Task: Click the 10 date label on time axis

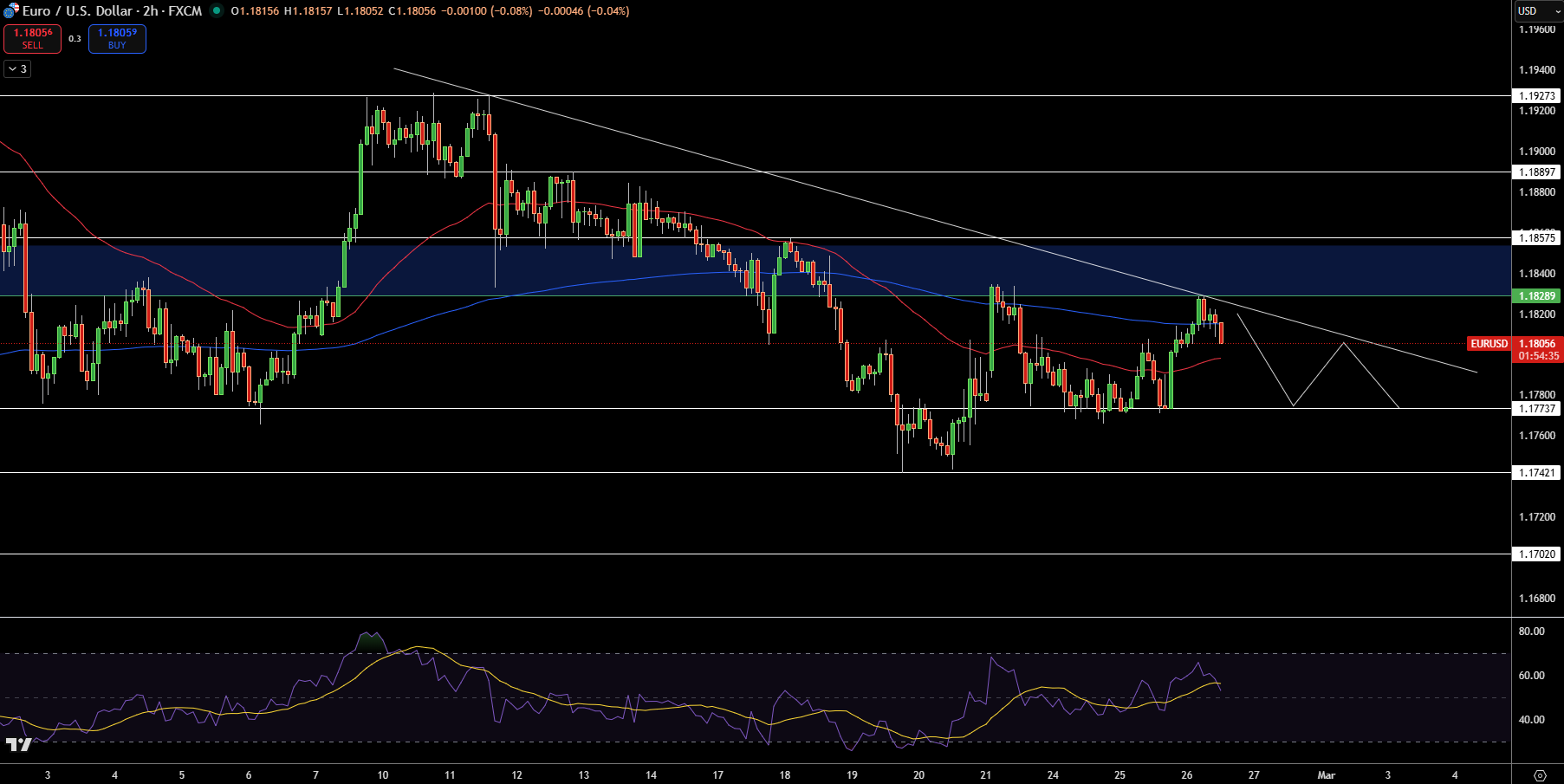Action: click(383, 775)
